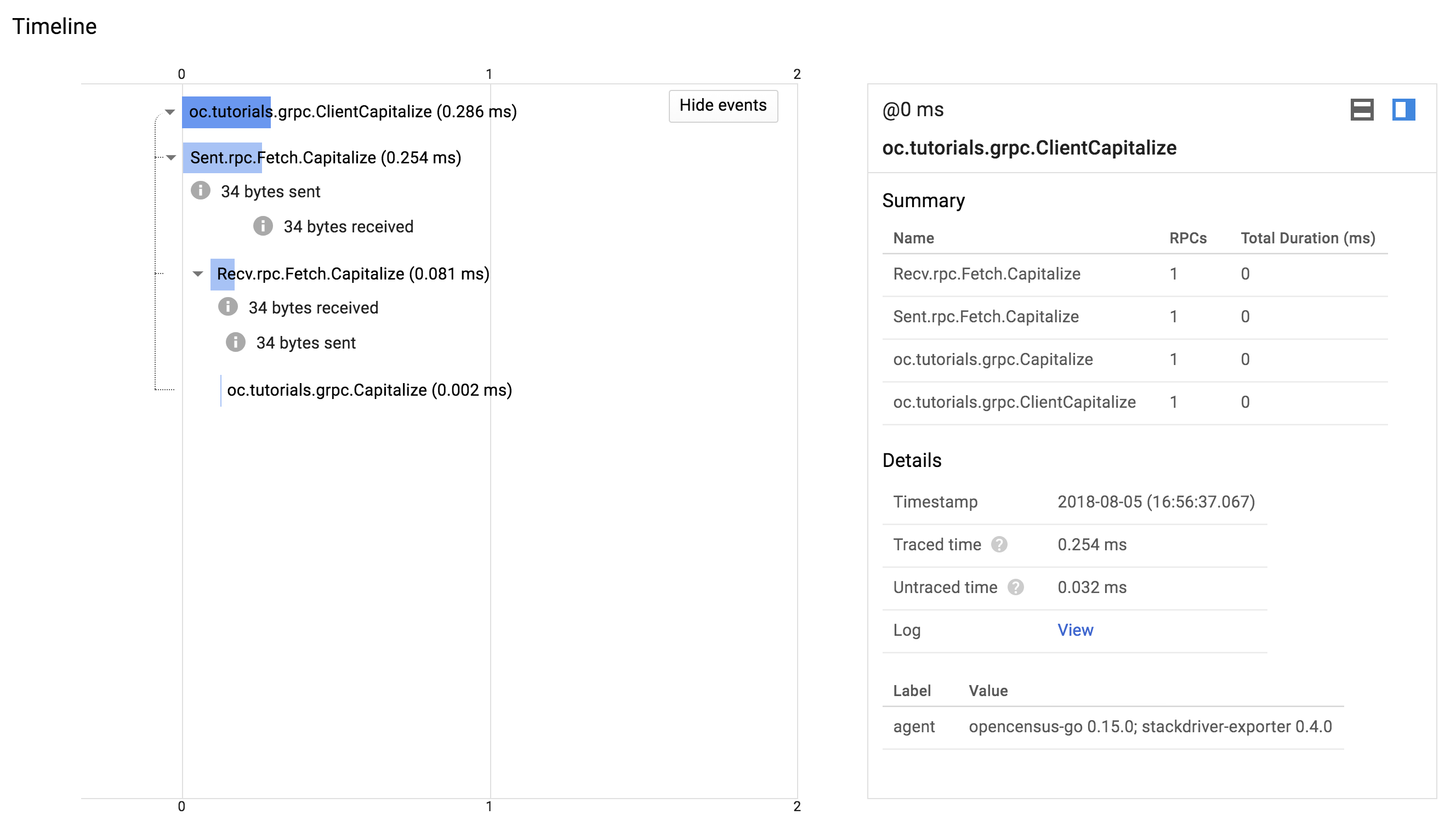
Task: Click the Timeline heading
Action: 54,26
